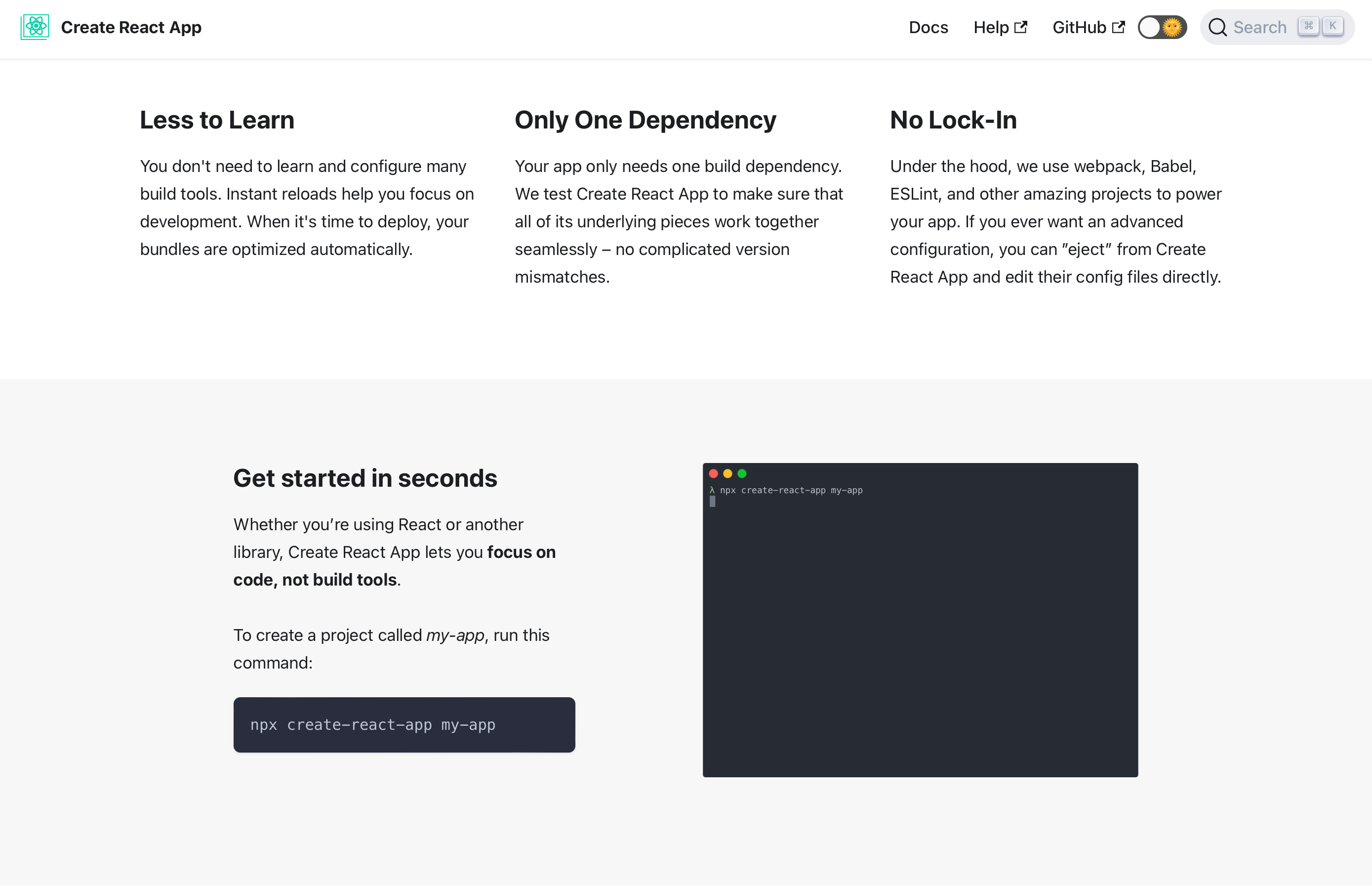
Task: Click the magnifying glass search icon
Action: tap(1217, 27)
